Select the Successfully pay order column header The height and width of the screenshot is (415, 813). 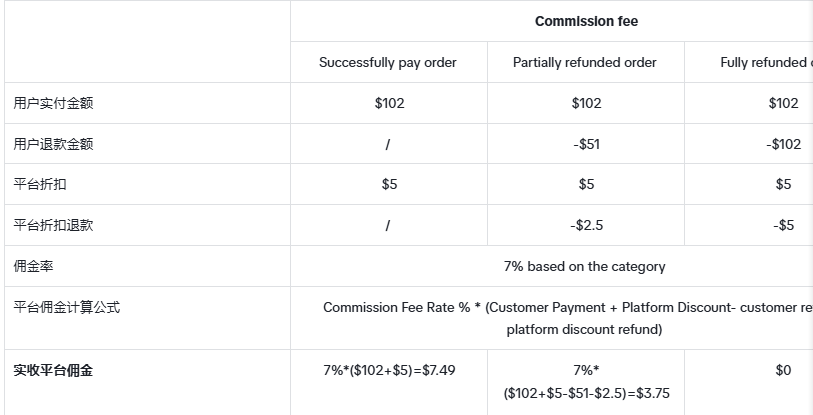[x=388, y=62]
